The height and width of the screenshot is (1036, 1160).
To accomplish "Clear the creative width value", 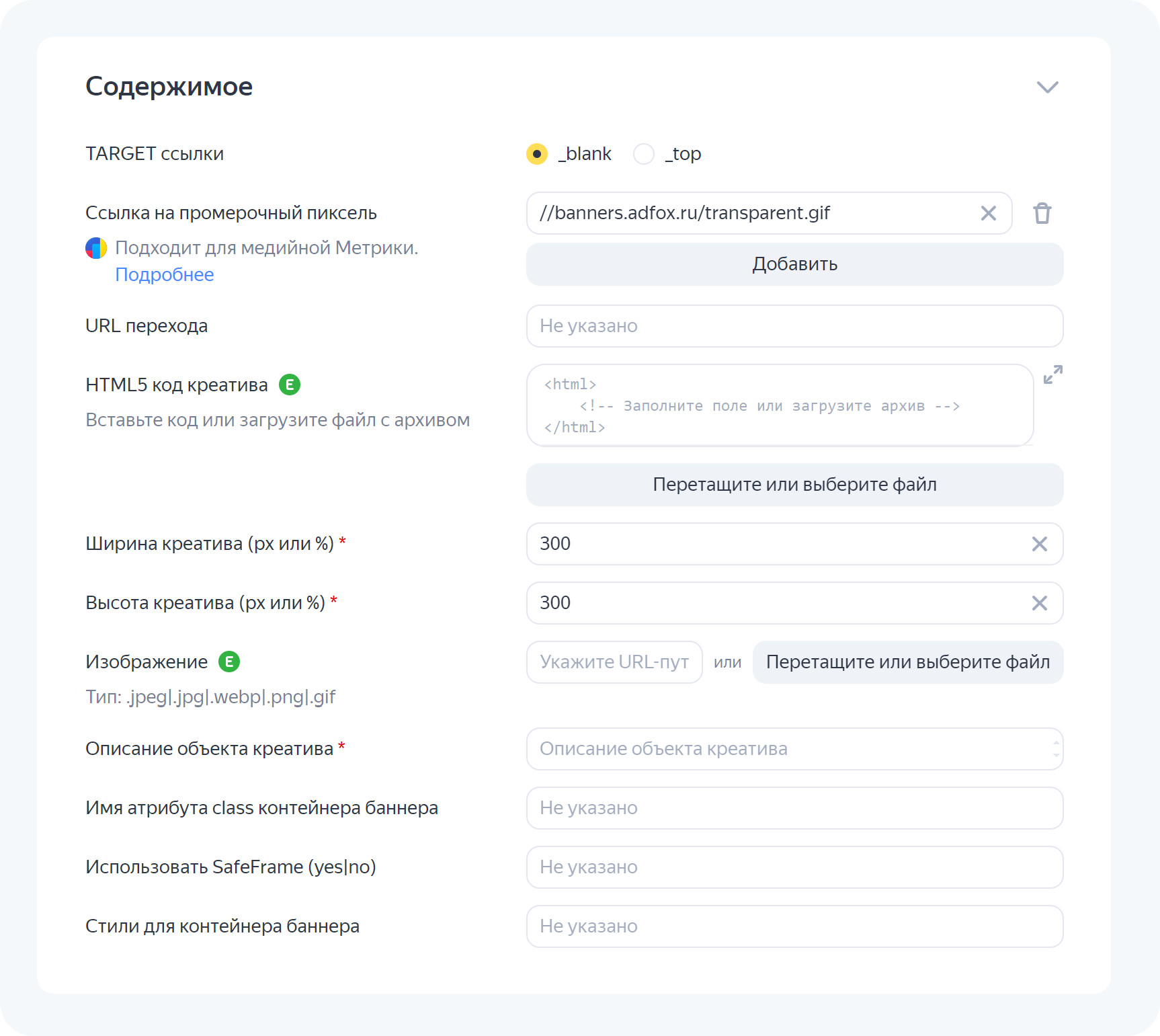I will (x=1039, y=544).
